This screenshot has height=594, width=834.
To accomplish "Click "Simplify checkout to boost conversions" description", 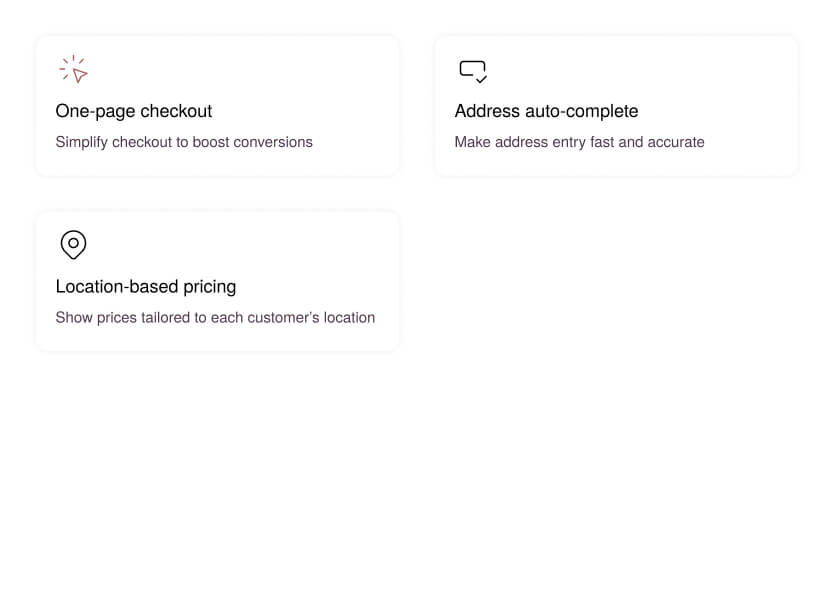I will pyautogui.click(x=184, y=142).
